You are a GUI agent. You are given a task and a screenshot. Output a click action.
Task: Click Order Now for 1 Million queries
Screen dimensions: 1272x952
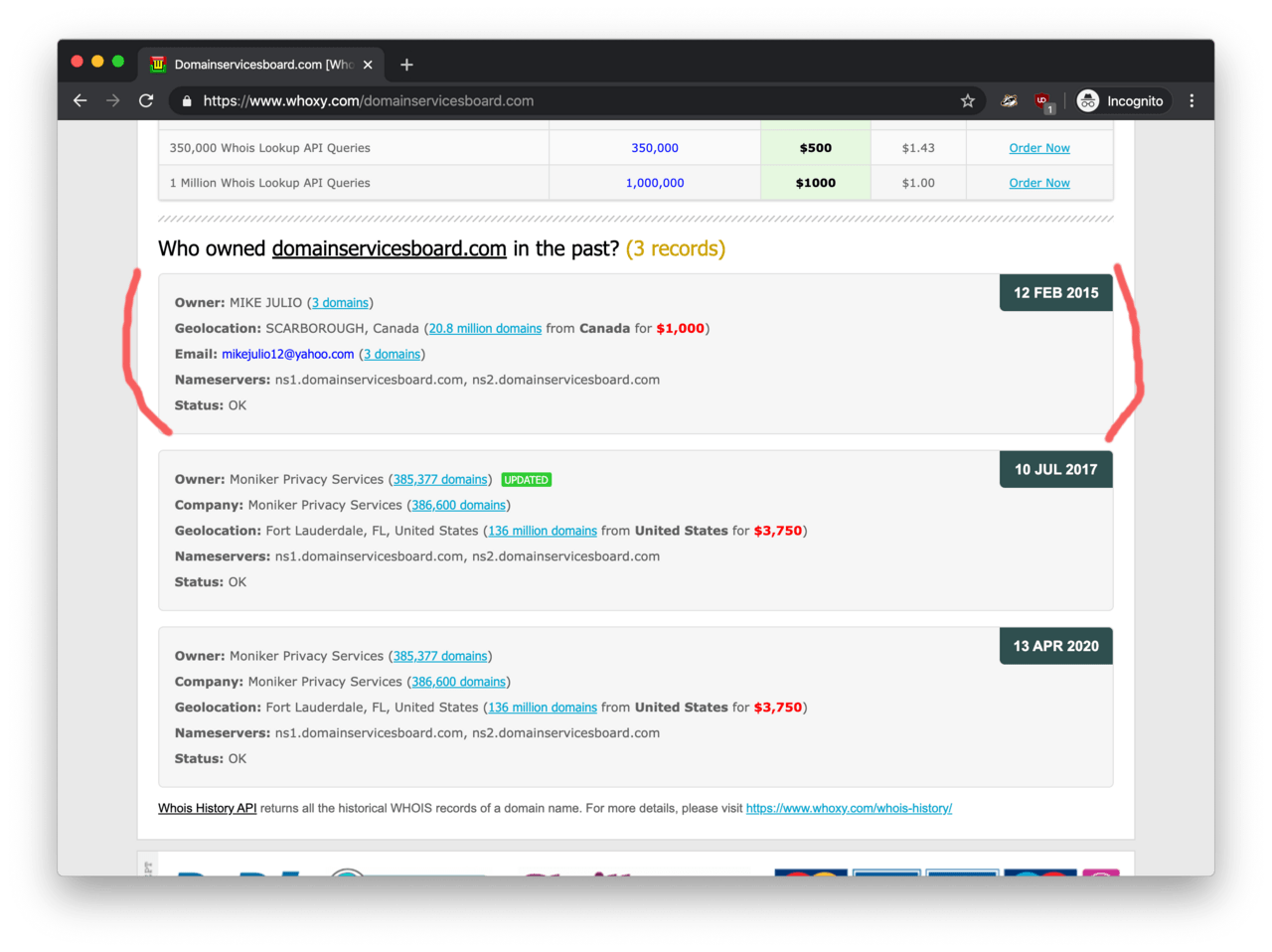pos(1039,183)
